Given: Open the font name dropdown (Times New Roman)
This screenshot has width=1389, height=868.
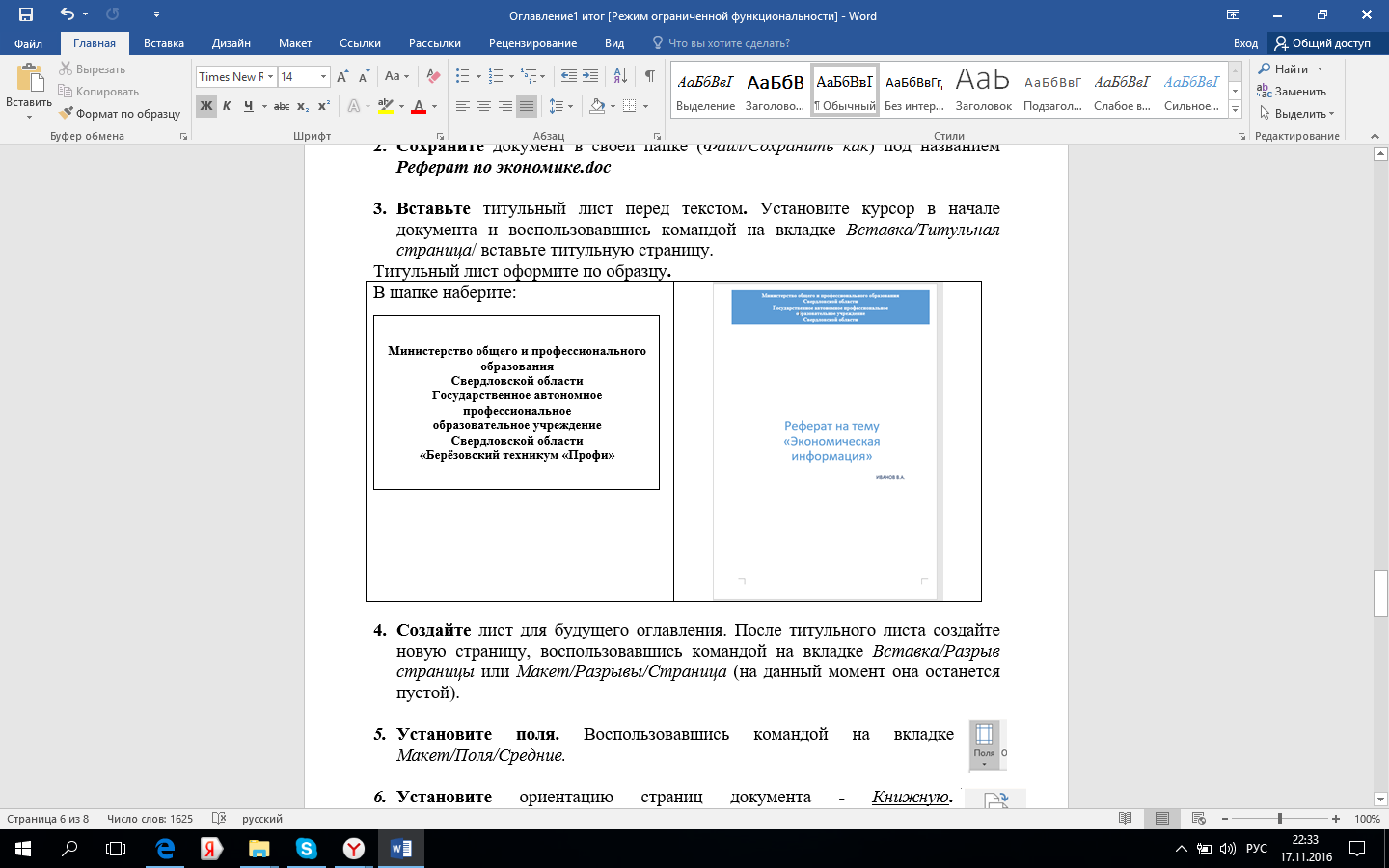Looking at the screenshot, I should coord(271,76).
